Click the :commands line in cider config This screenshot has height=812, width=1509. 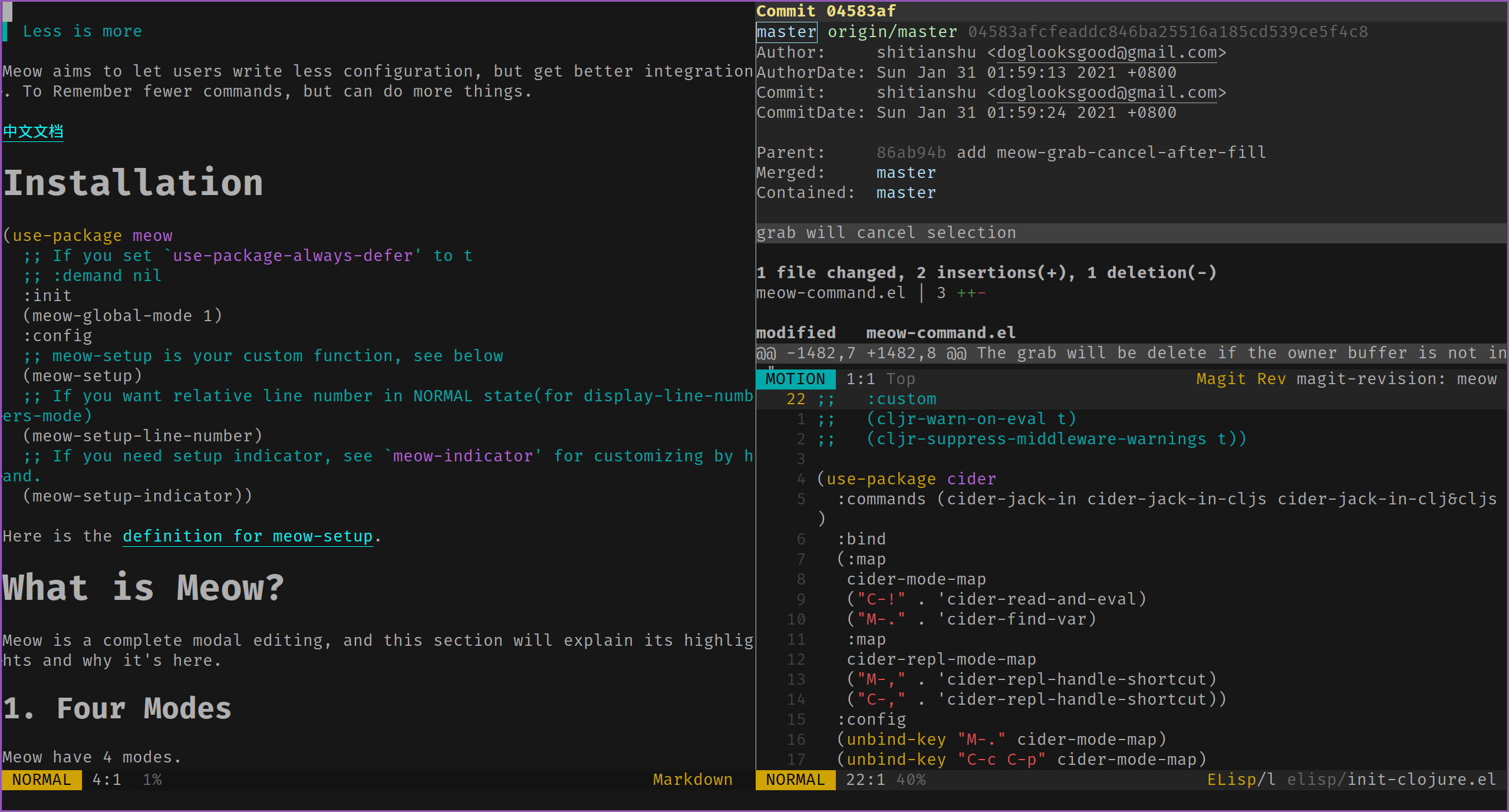click(1167, 499)
